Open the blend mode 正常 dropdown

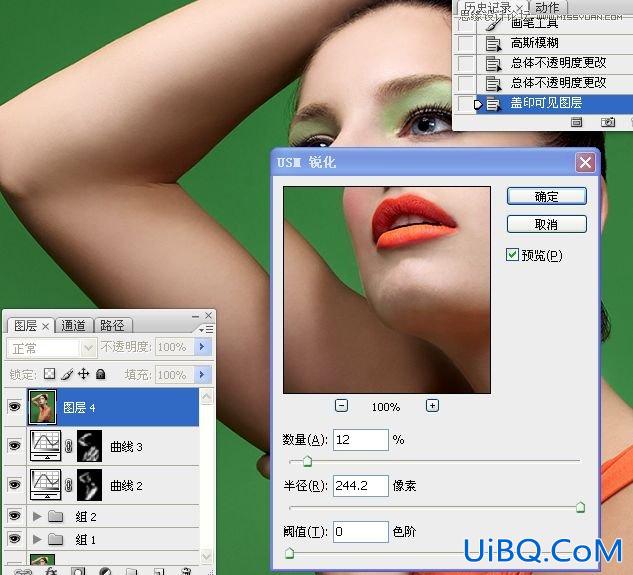click(x=52, y=348)
